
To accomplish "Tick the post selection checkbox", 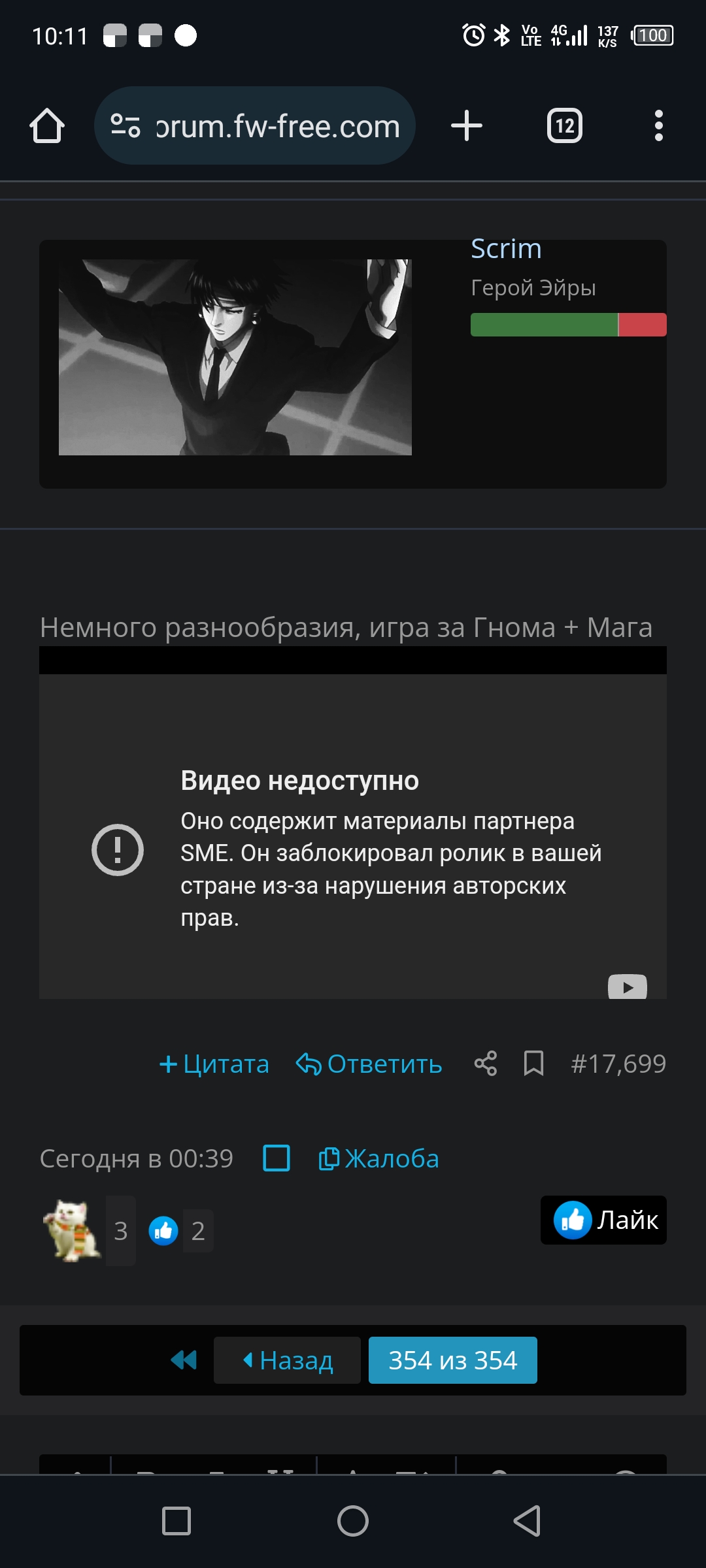I will pos(277,1158).
